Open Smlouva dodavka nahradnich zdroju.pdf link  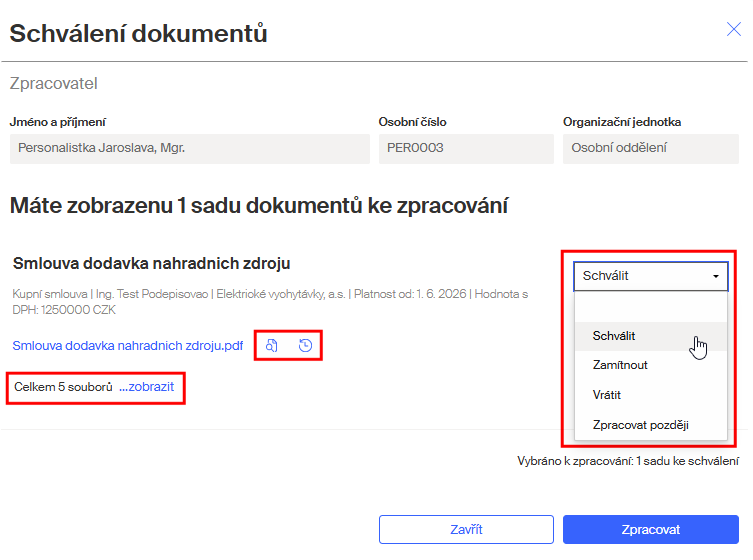(128, 346)
